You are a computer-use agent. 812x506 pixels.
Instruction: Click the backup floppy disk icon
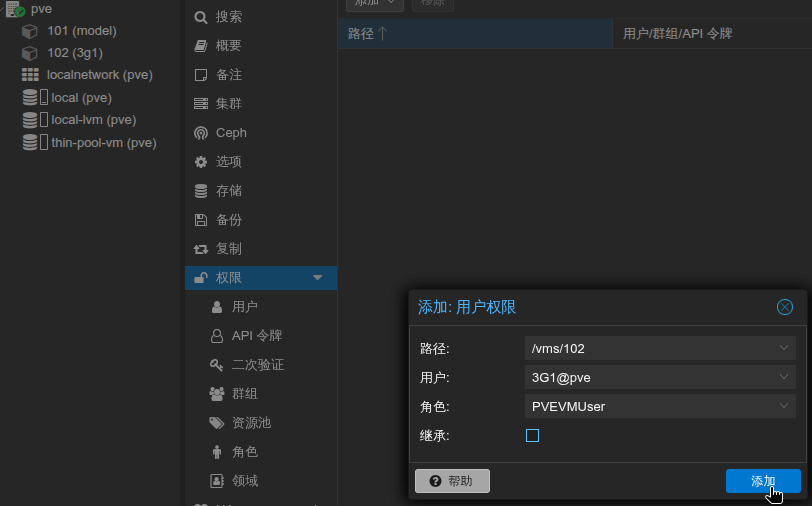201,220
